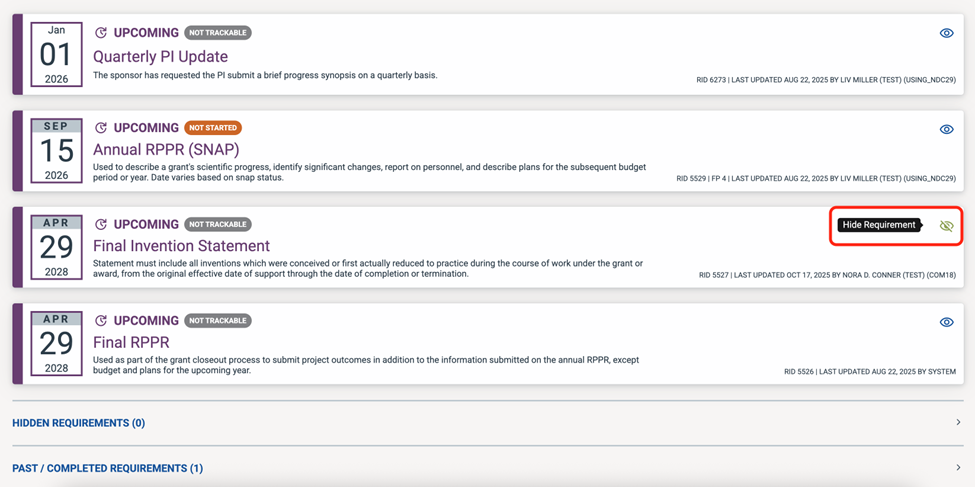
Task: Click the Jan 01 2026 date box
Action: click(56, 54)
